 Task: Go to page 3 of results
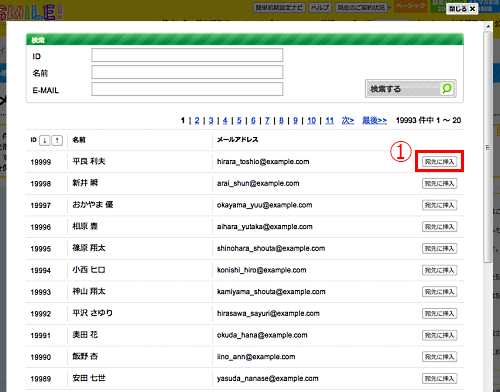pos(211,120)
